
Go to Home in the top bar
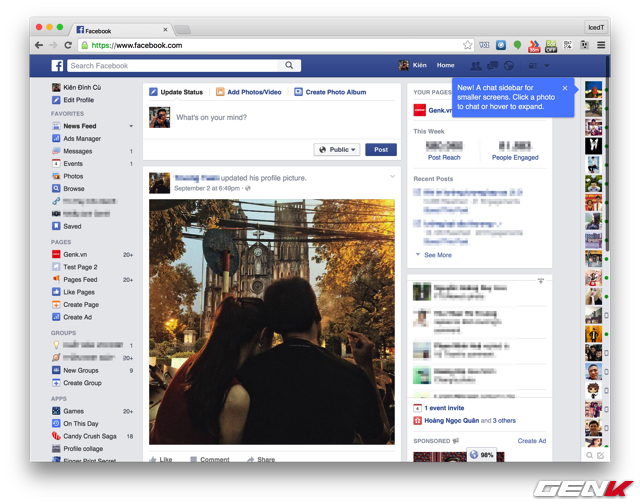pos(445,66)
